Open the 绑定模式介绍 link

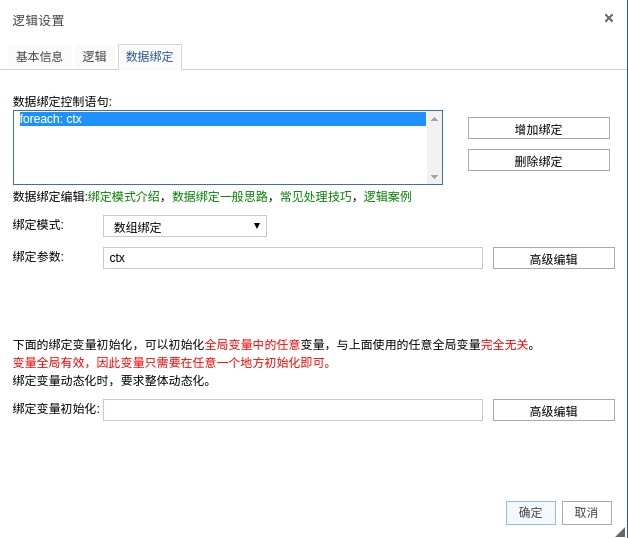[126, 197]
